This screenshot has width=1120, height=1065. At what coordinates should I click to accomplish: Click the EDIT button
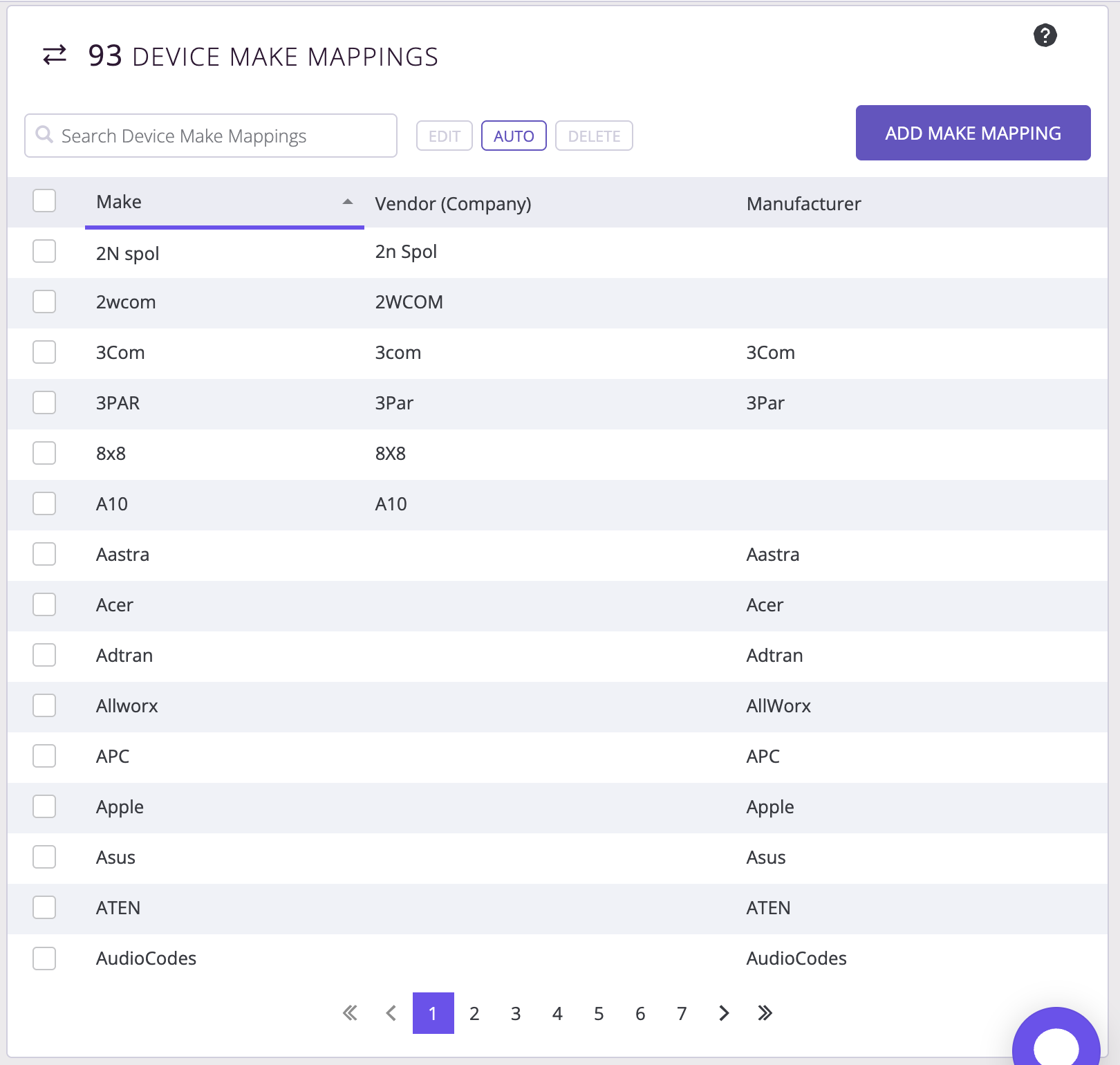[445, 136]
